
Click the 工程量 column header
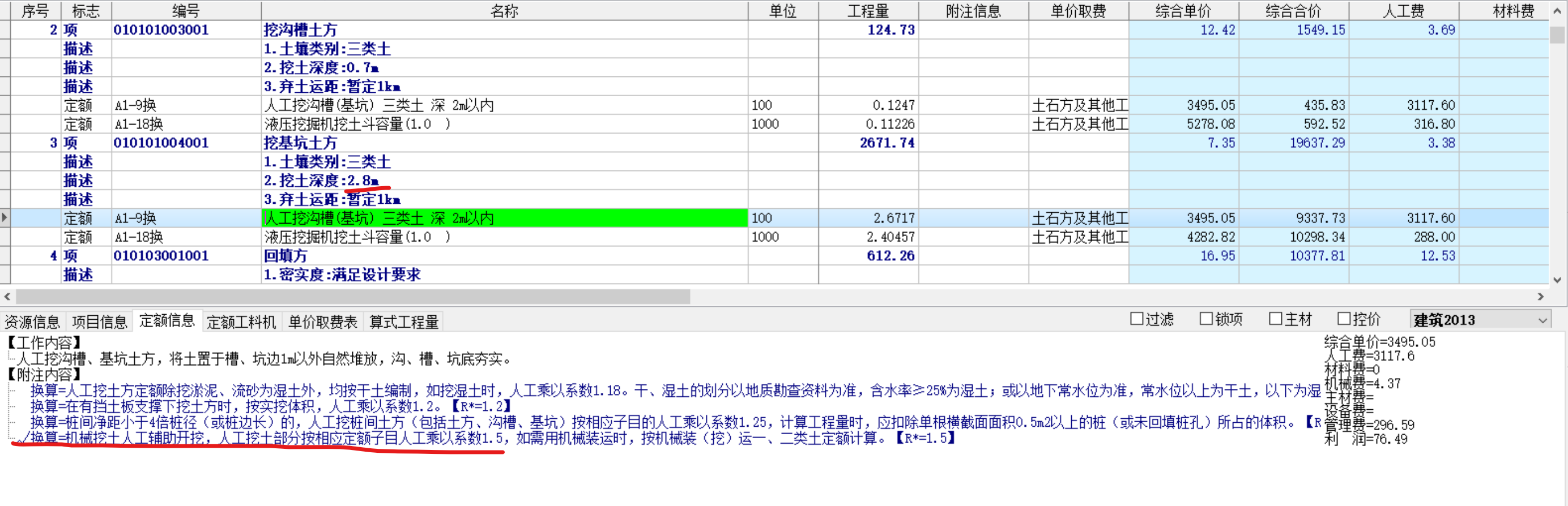click(868, 10)
